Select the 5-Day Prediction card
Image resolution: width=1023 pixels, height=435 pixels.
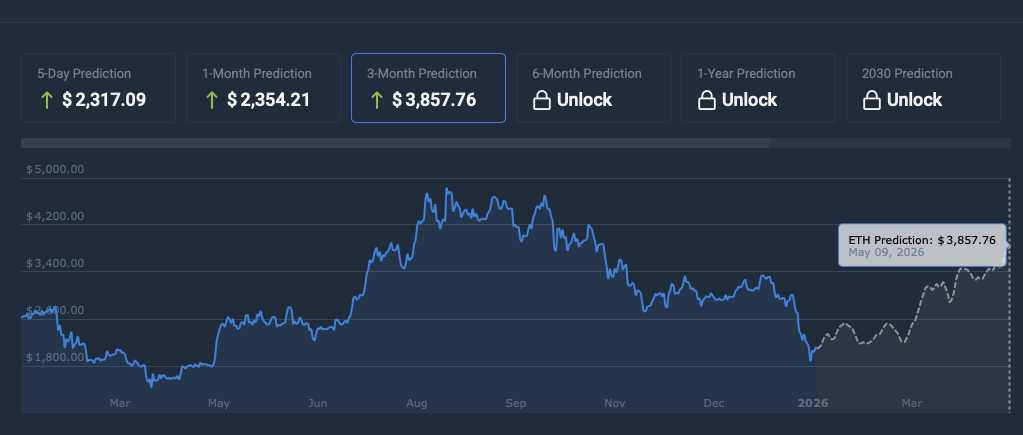click(x=99, y=88)
